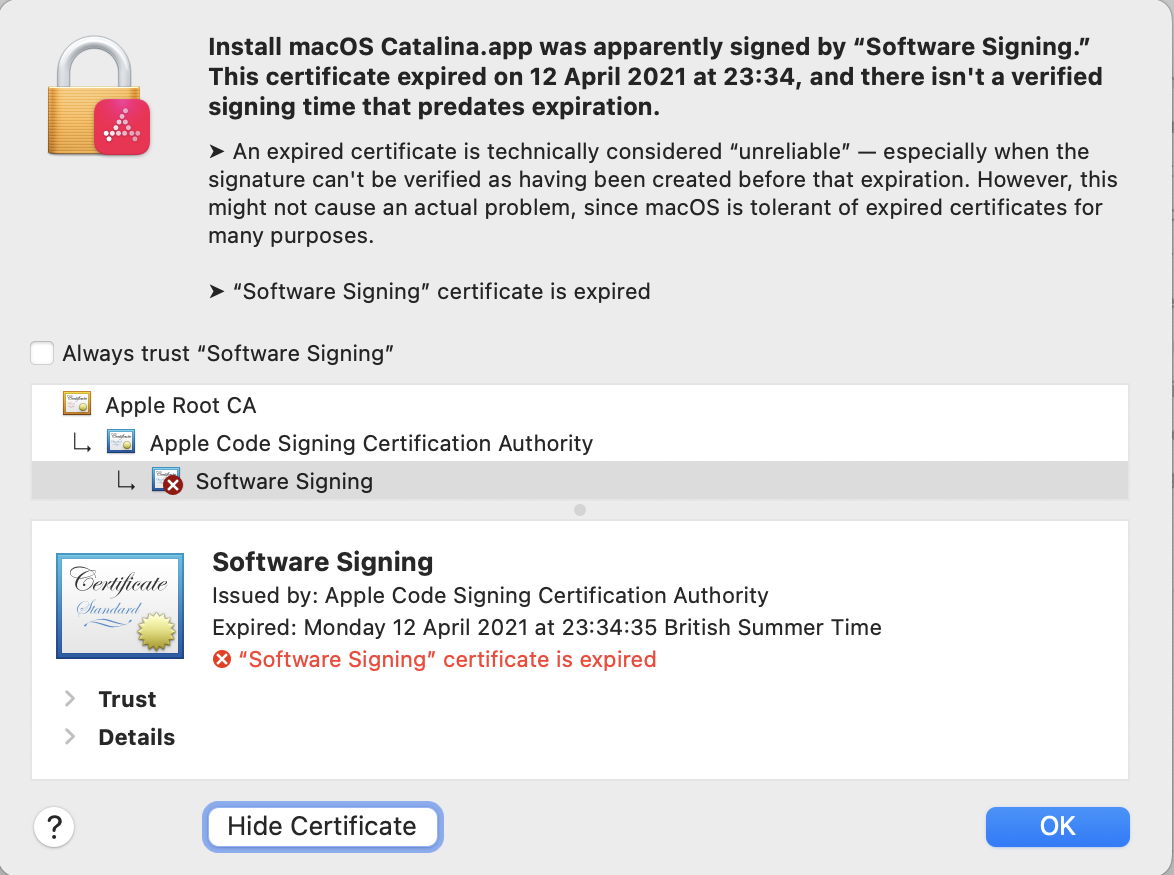Click the red "certificate is expired" status text
Viewport: 1174px width, 875px height.
click(x=447, y=660)
